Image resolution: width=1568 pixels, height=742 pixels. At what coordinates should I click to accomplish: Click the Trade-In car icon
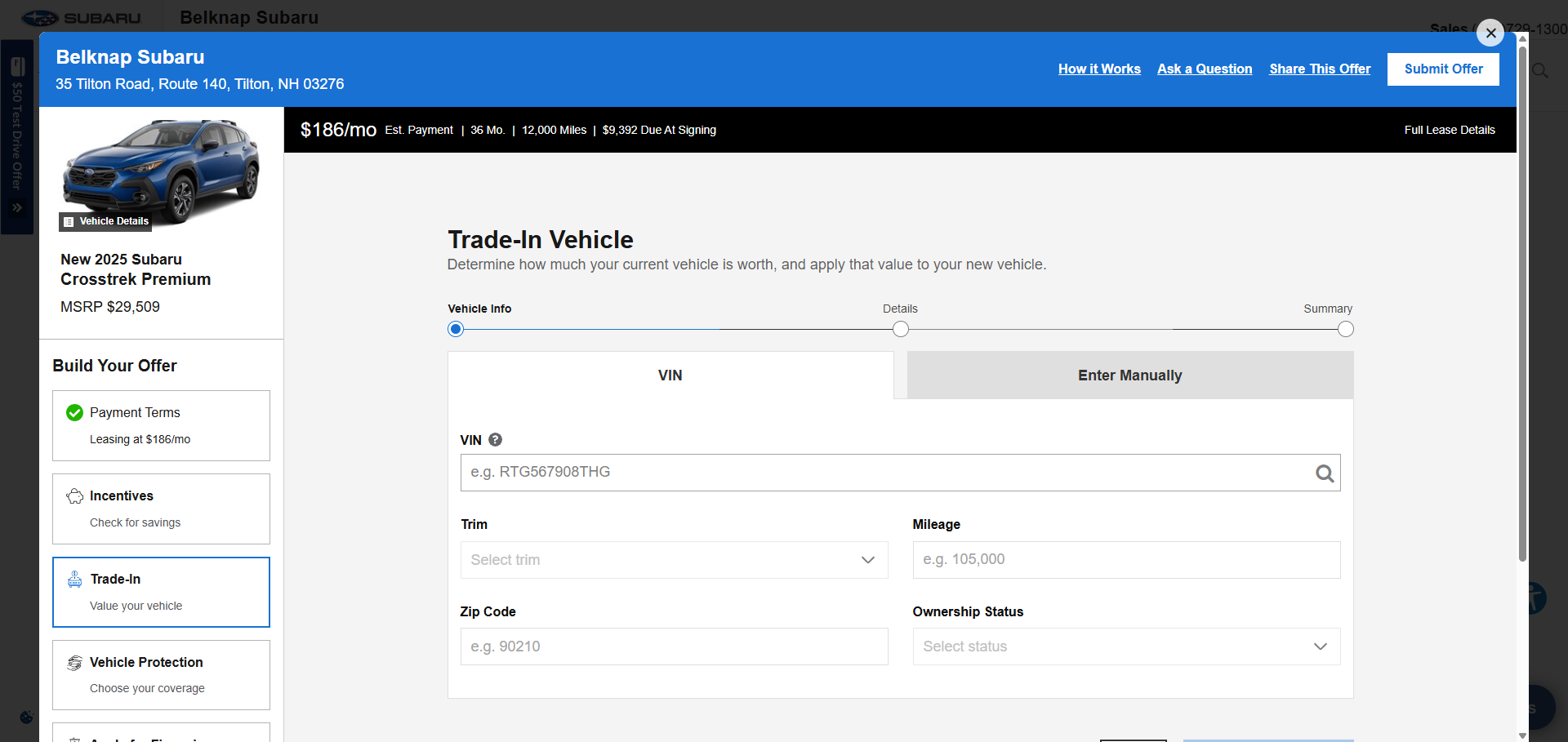click(74, 580)
